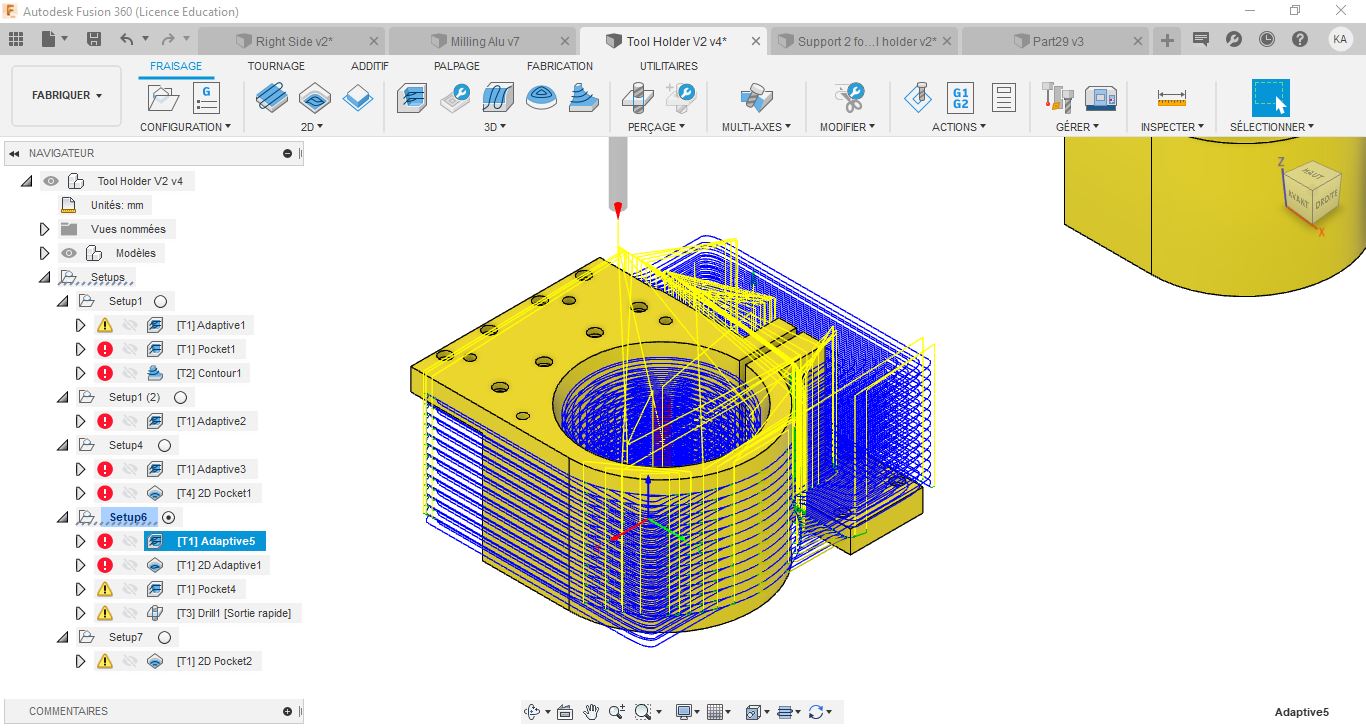The image size is (1366, 728).
Task: Open the SÉLECTIONNER dropdown menu
Action: tap(1272, 127)
